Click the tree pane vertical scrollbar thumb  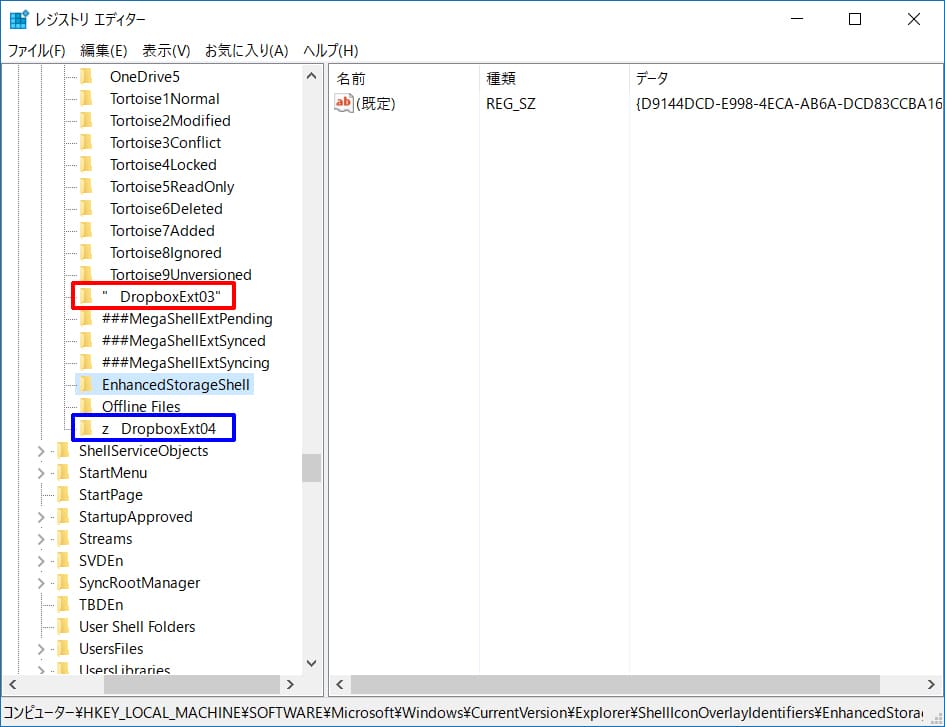pyautogui.click(x=312, y=468)
